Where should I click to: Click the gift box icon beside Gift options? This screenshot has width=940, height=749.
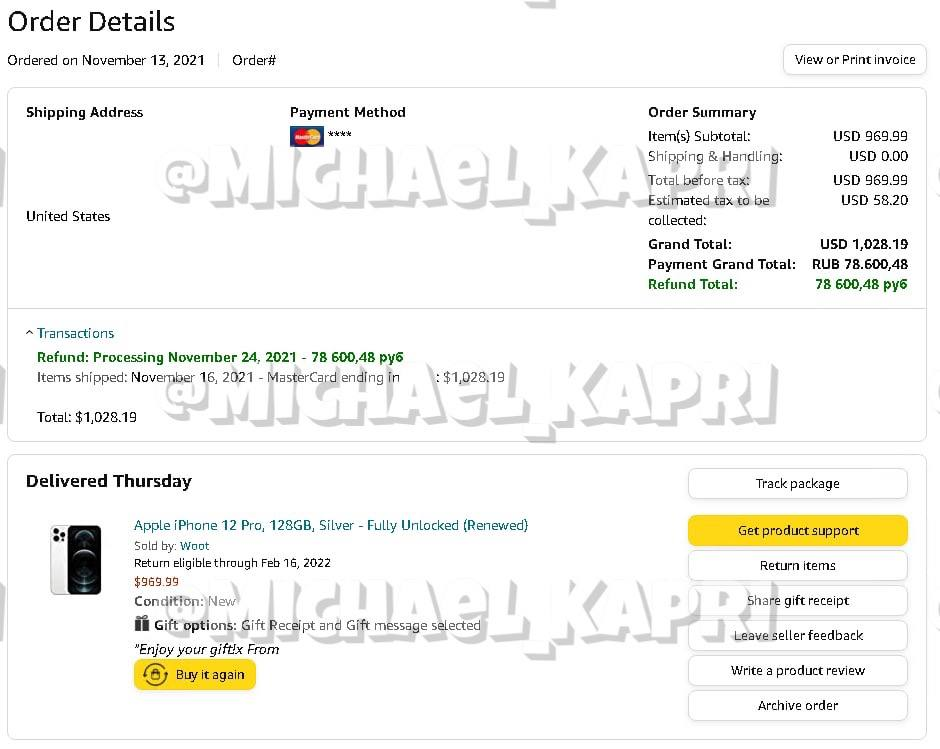[x=141, y=624]
